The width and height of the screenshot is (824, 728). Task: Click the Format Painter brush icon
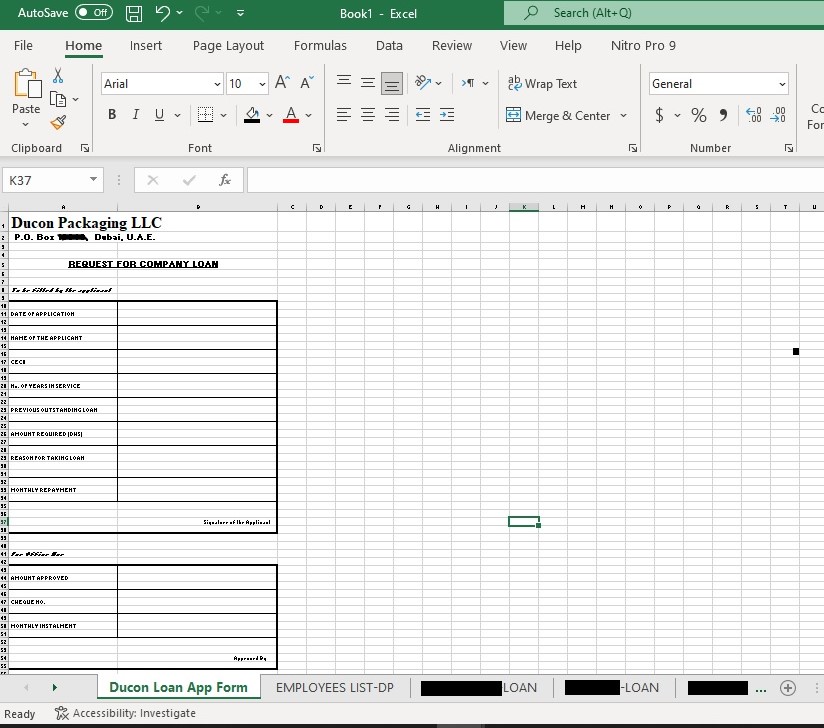coord(58,123)
